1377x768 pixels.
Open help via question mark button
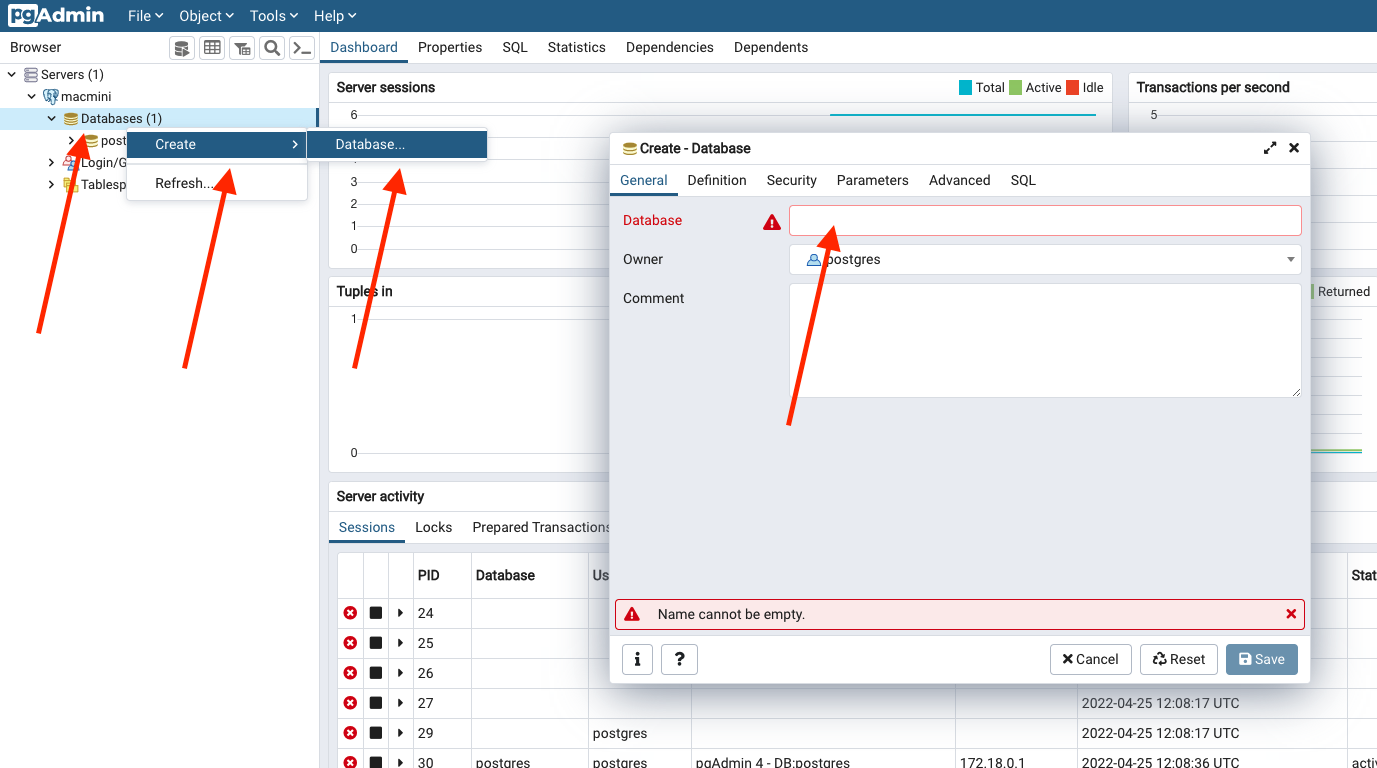[679, 659]
